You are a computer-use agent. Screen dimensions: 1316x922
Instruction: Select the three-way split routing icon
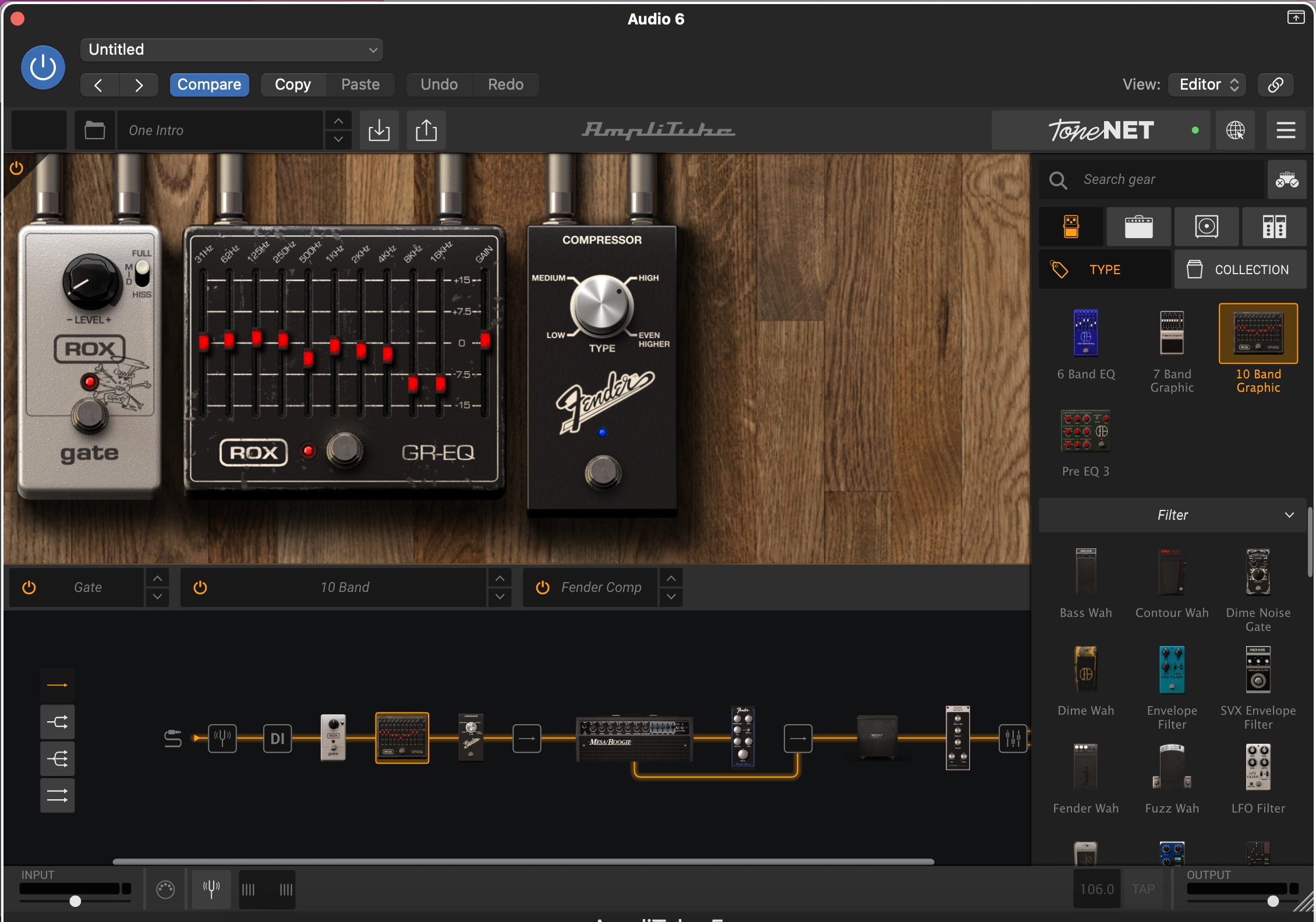pos(57,758)
